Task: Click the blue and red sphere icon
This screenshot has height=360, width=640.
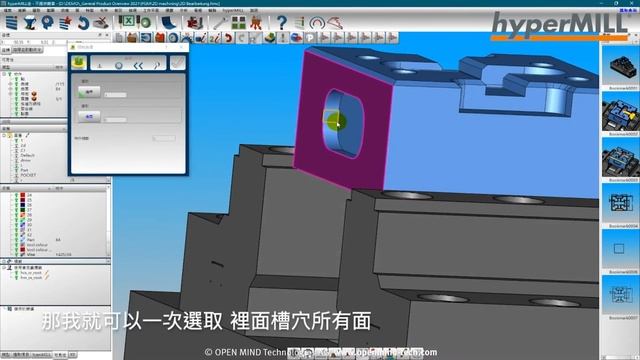Action: coord(296,38)
